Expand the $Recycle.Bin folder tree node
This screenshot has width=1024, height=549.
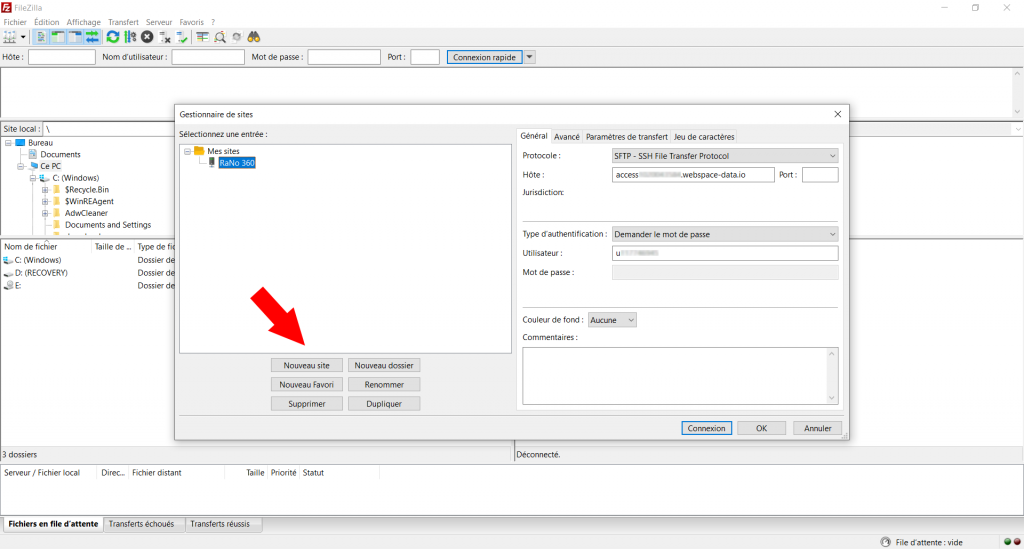click(x=45, y=189)
